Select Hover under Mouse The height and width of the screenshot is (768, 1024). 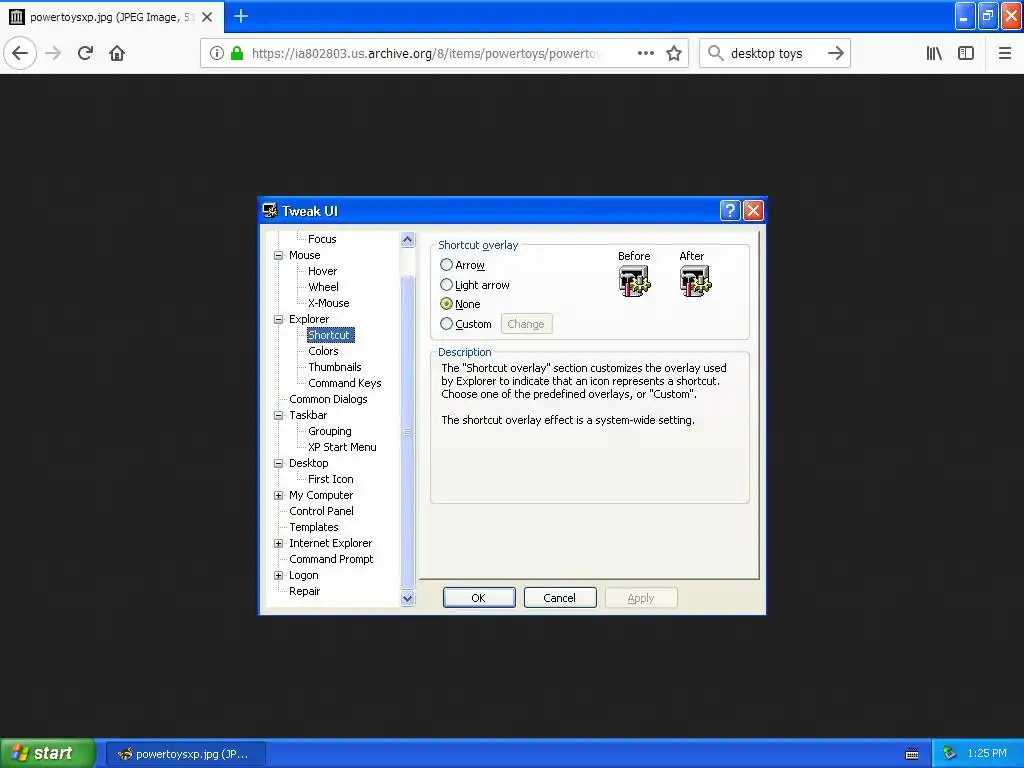(323, 271)
